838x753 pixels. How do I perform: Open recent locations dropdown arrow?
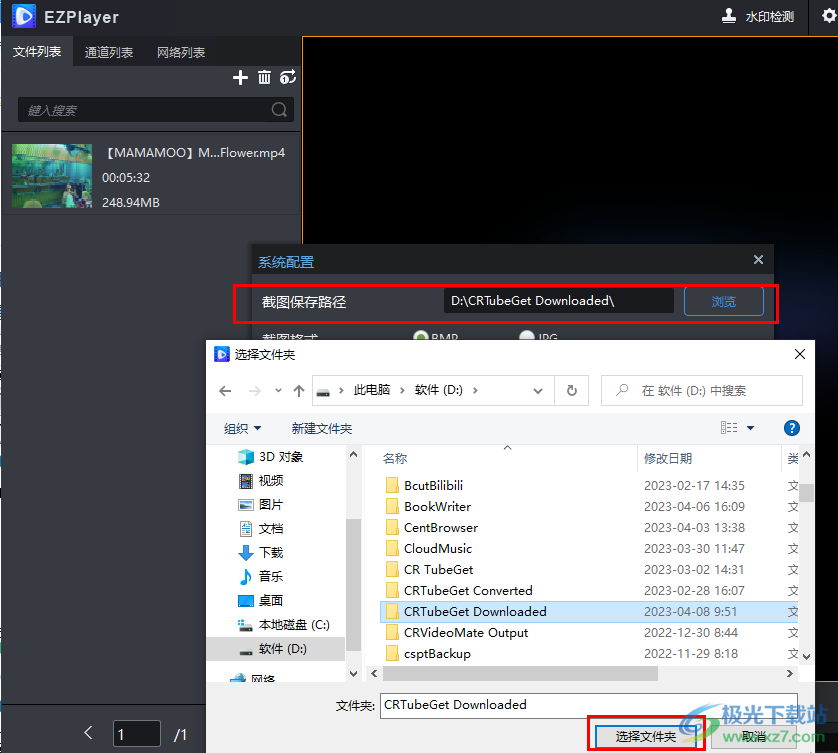coord(278,391)
